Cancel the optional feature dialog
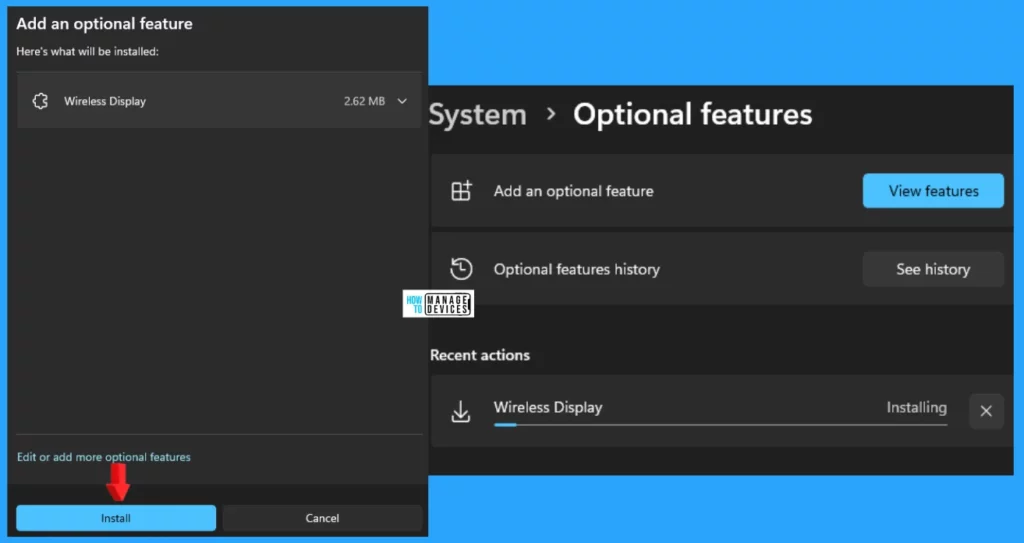 tap(322, 518)
